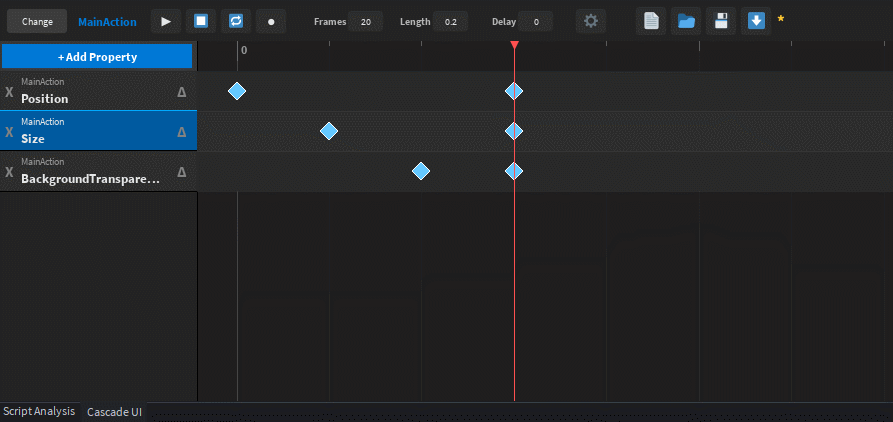The width and height of the screenshot is (893, 422).
Task: Open the folder to load animation
Action: click(x=686, y=21)
